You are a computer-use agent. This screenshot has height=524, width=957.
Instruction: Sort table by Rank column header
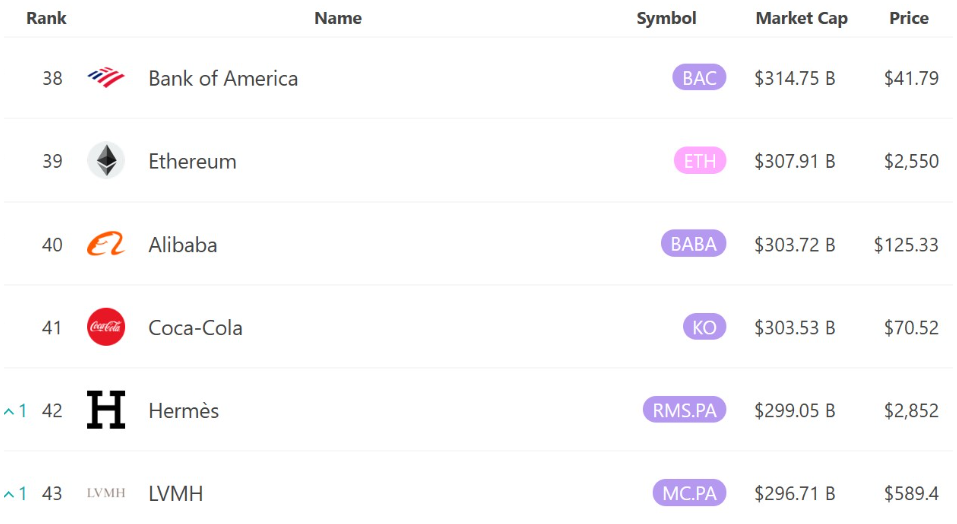pos(46,18)
